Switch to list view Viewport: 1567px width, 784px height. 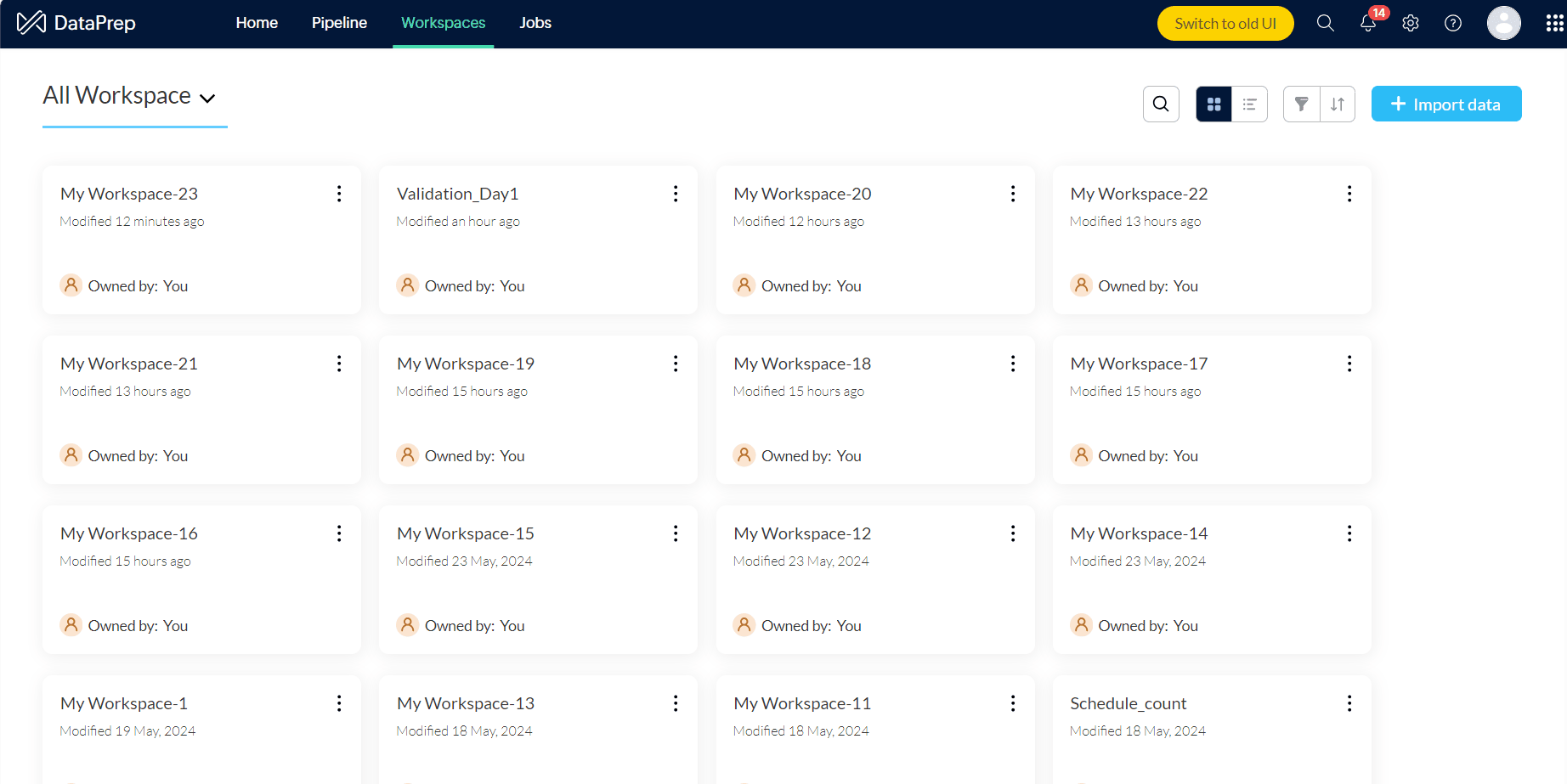point(1250,104)
